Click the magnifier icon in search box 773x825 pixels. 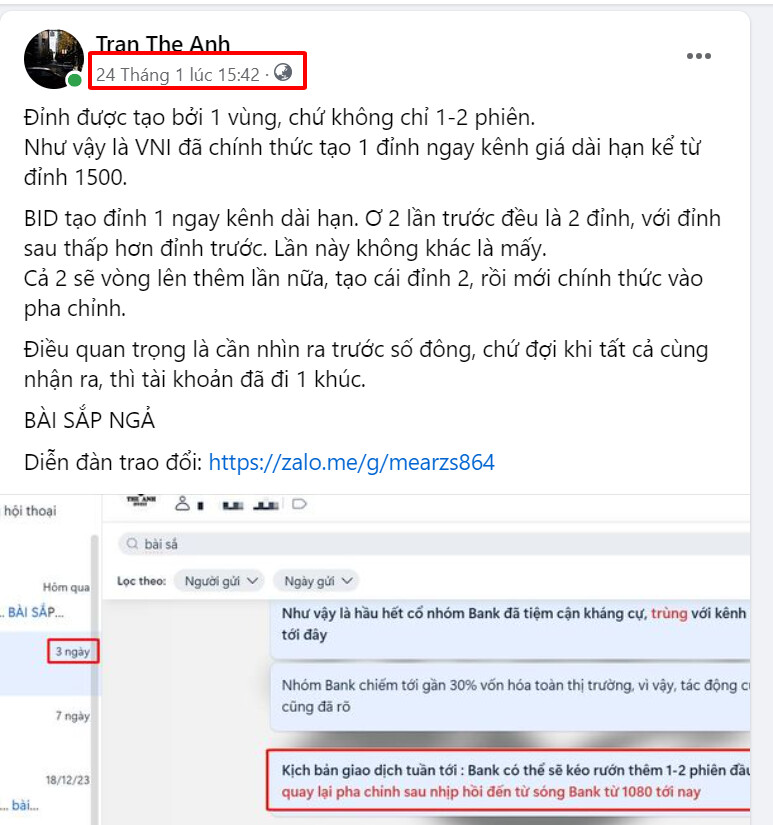[133, 544]
